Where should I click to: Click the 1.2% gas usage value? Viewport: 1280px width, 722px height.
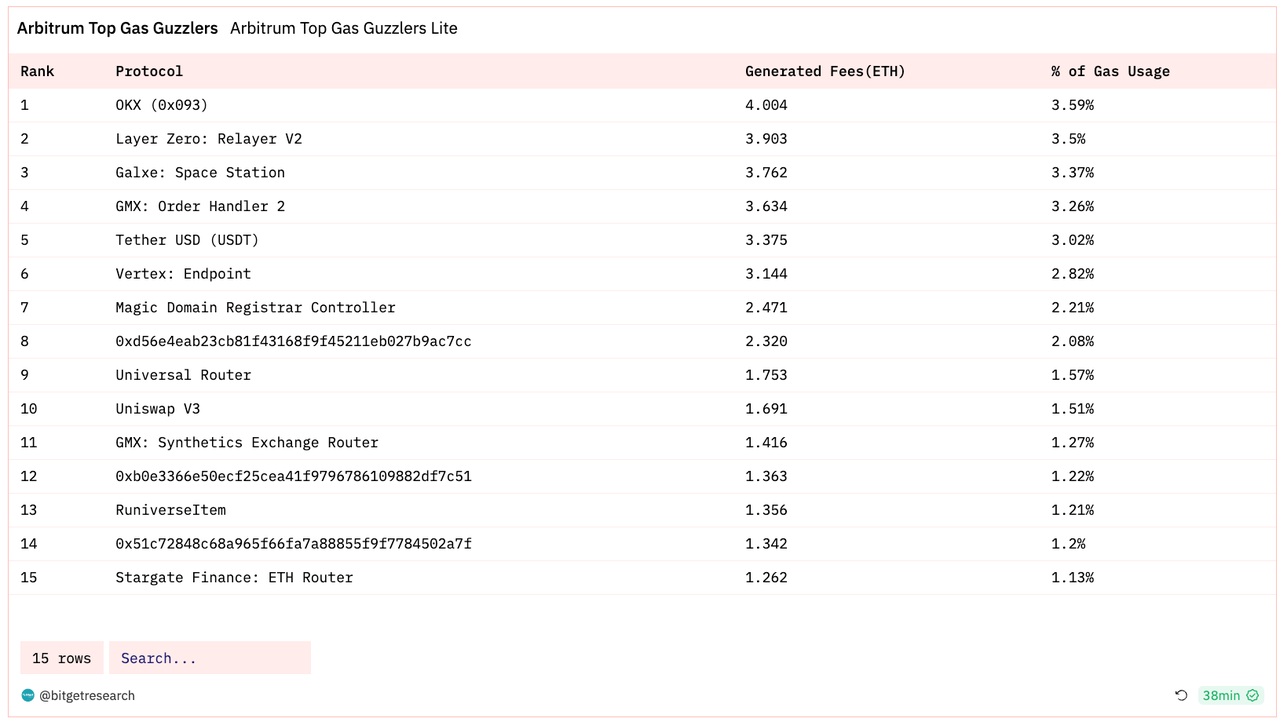pos(1068,544)
